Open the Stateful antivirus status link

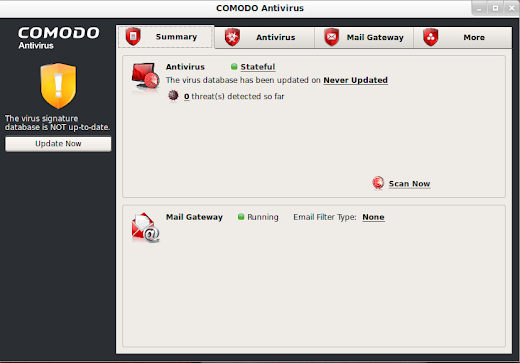pos(258,67)
